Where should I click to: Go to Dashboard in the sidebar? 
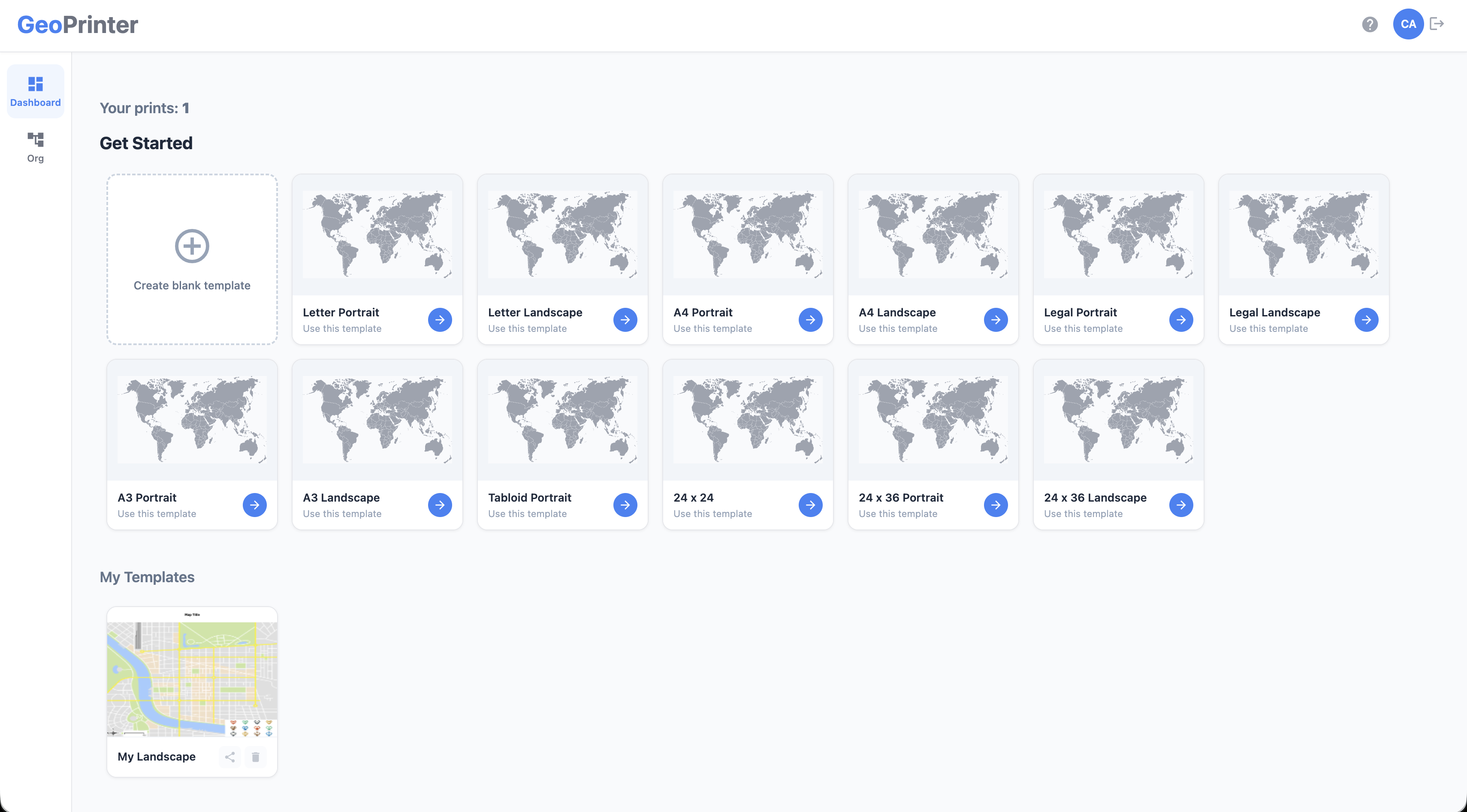point(35,92)
